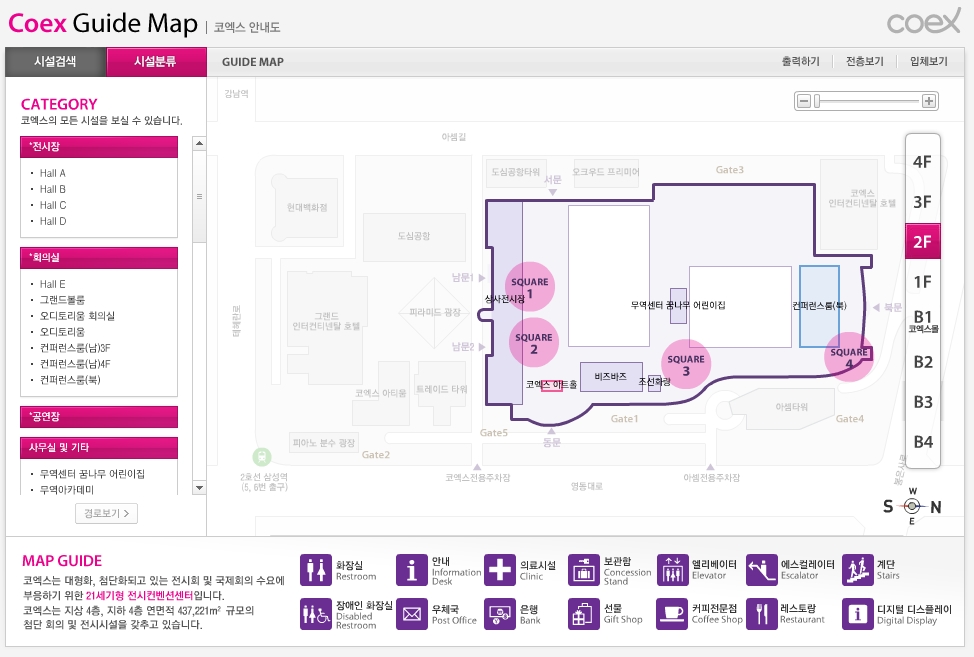
Task: Click the category list scroll down arrow
Action: tap(199, 488)
